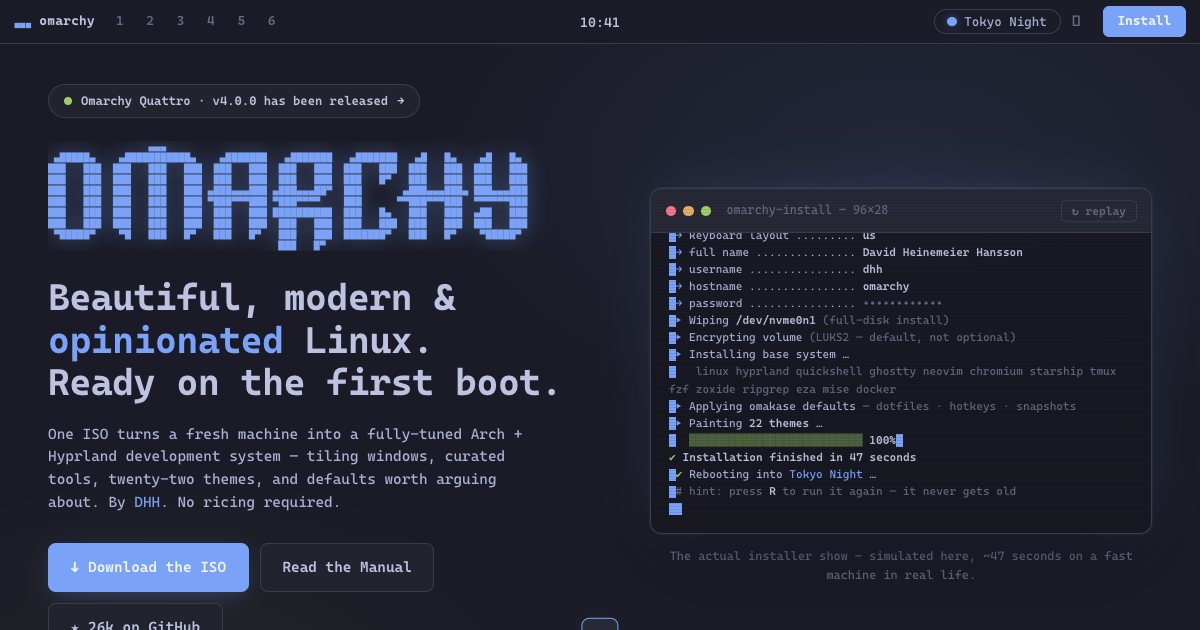Image resolution: width=1200 pixels, height=630 pixels.
Task: Click the full name David Heinemeier Hansson line
Action: [846, 252]
